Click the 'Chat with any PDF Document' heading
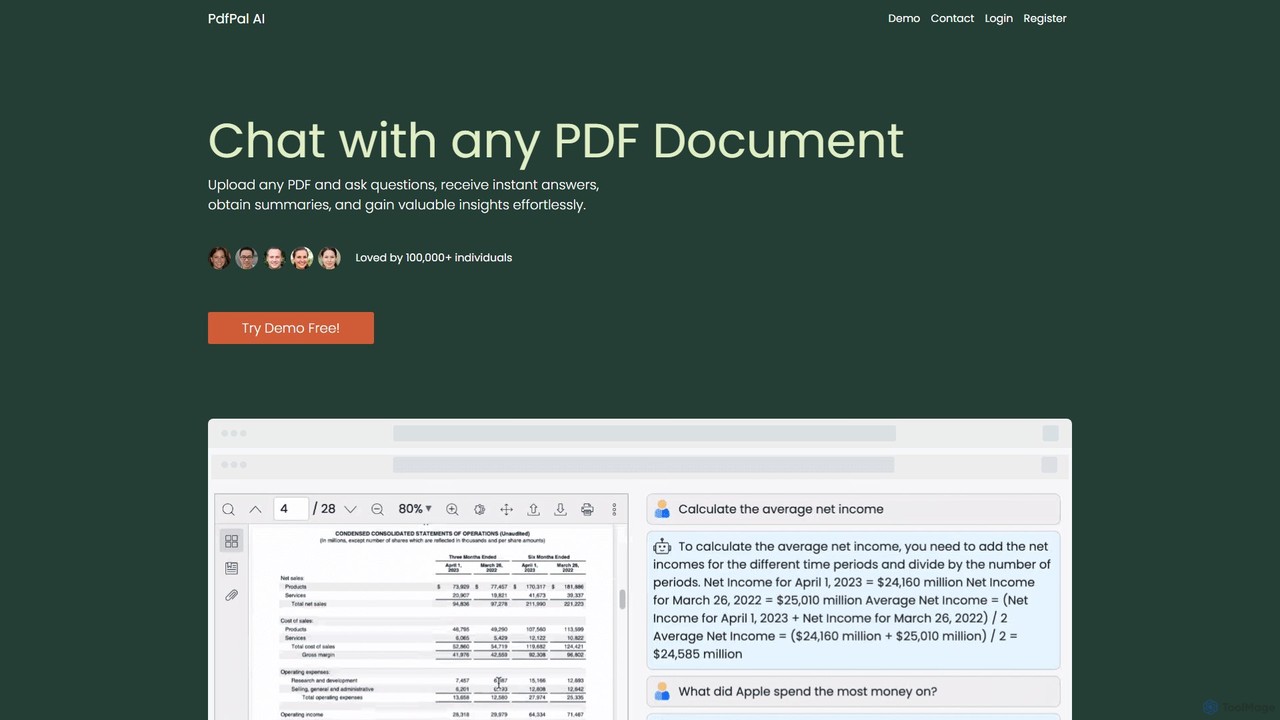Image resolution: width=1280 pixels, height=720 pixels. [x=556, y=140]
